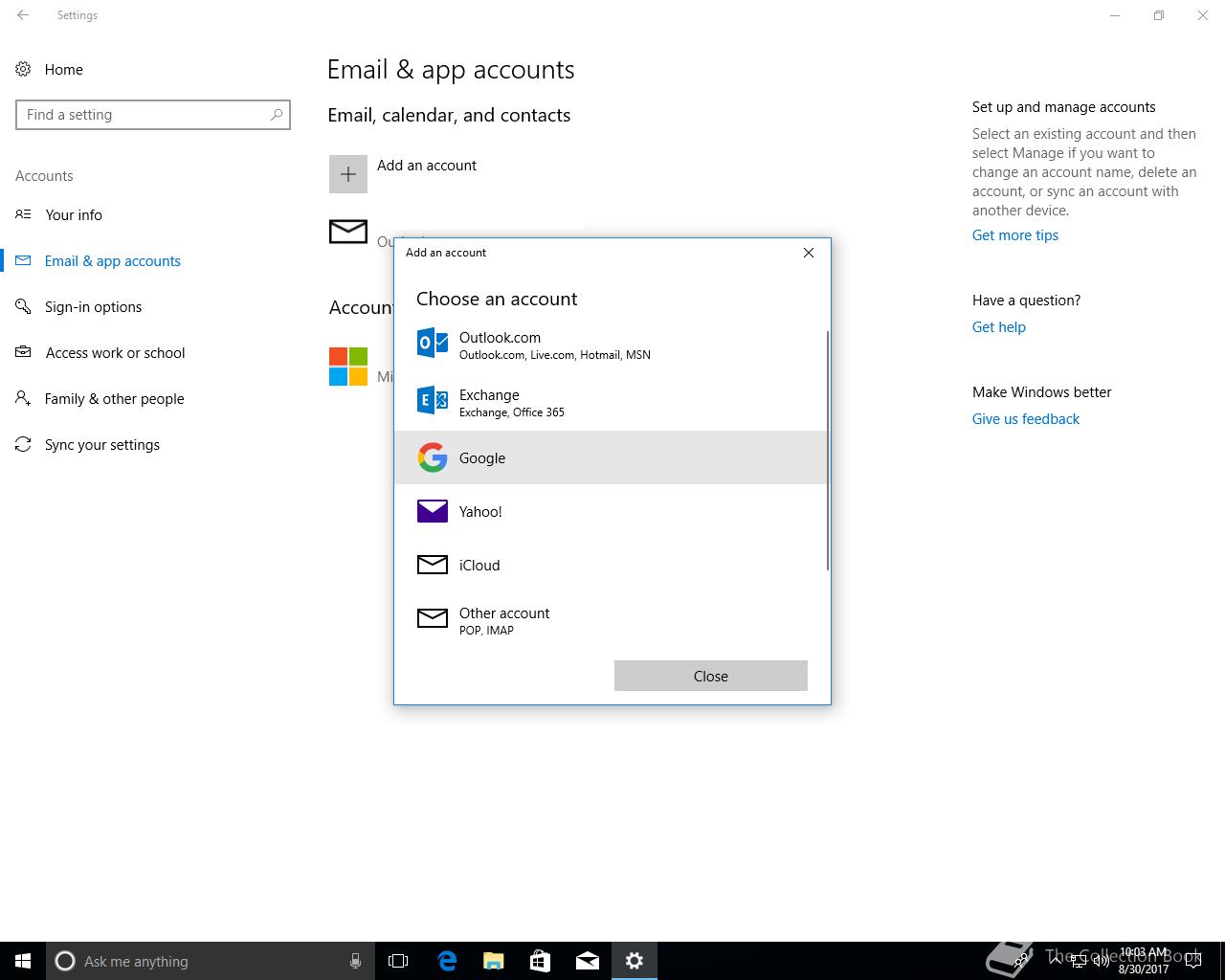Click the search magnifier in Find a setting

point(277,115)
